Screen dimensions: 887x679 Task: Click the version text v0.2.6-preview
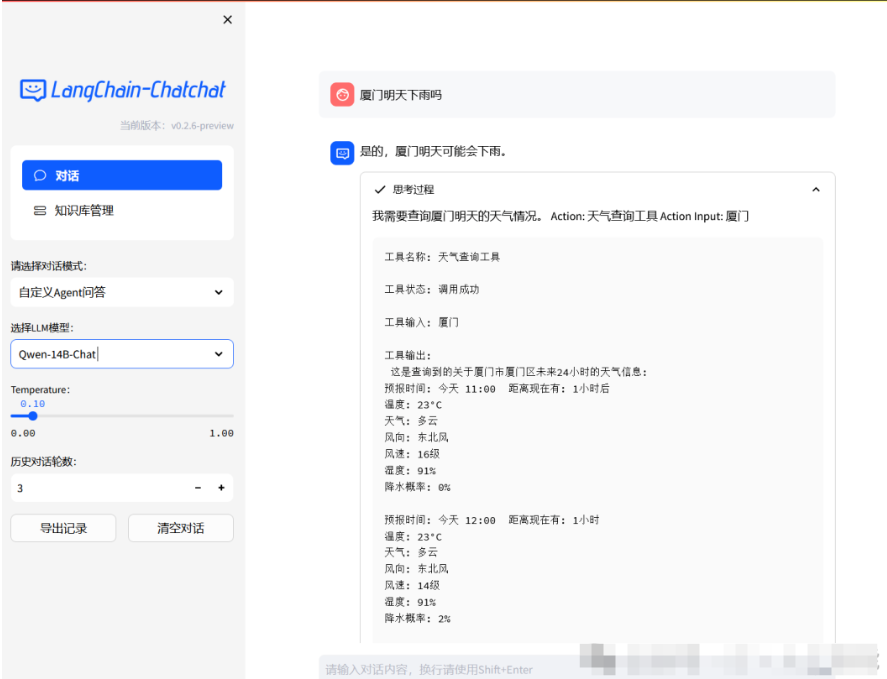coord(203,126)
